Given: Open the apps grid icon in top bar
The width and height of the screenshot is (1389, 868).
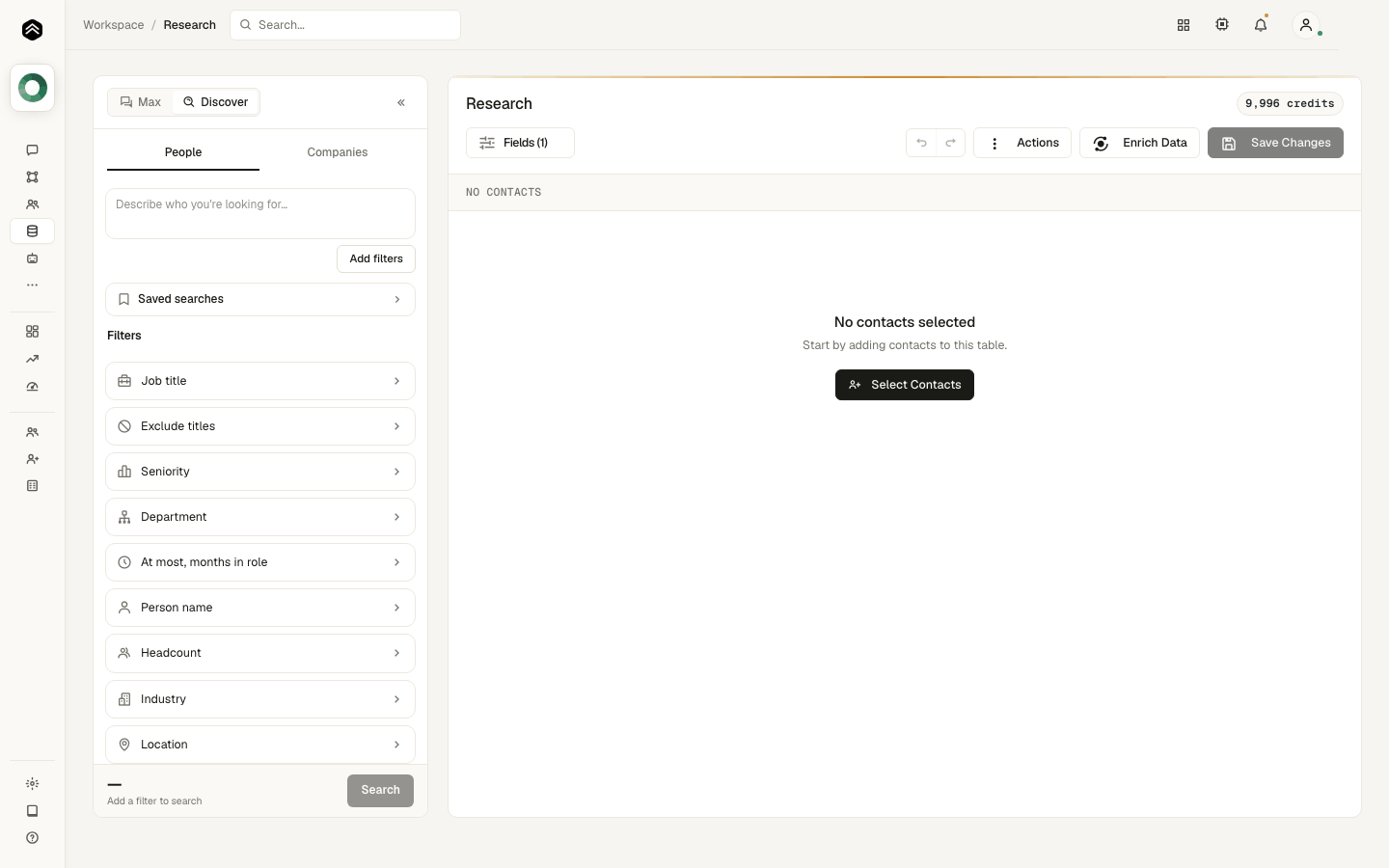Looking at the screenshot, I should click(x=1184, y=25).
